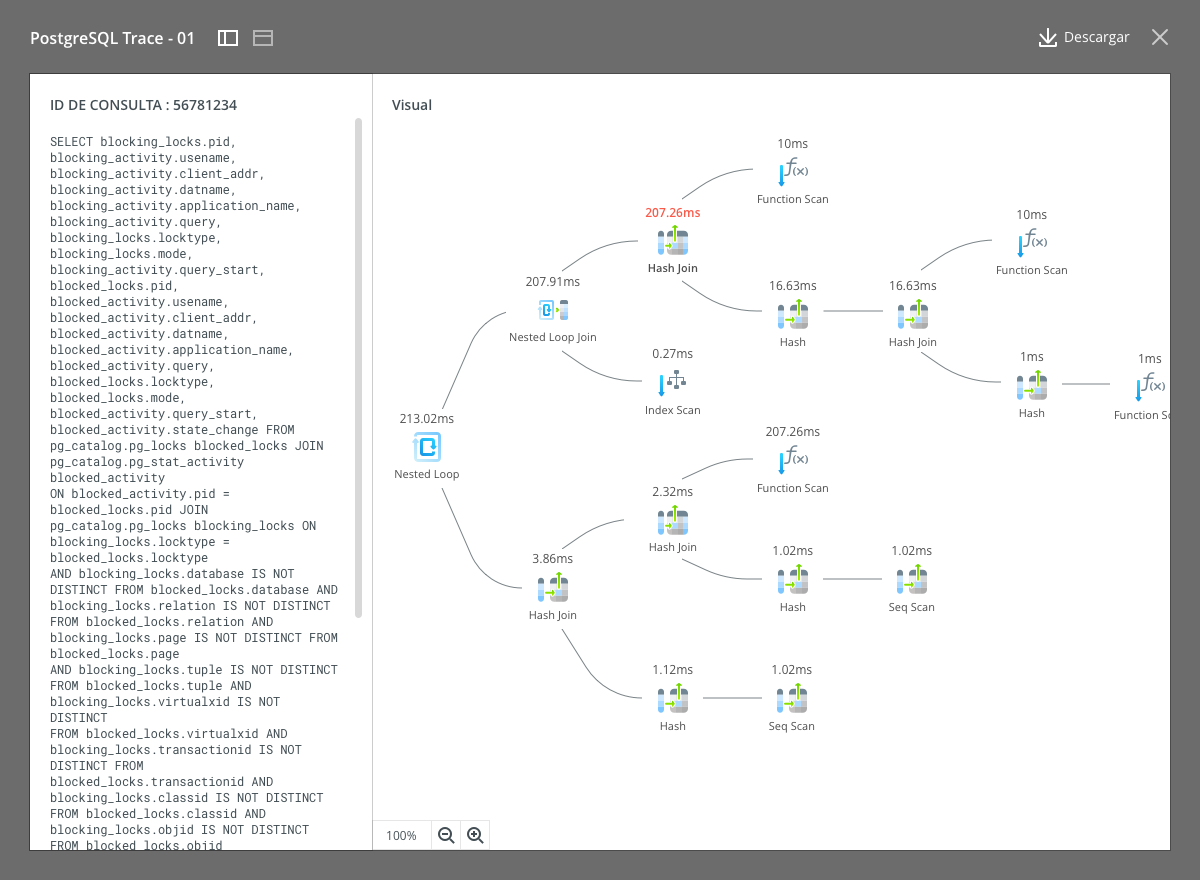Click query line 'SELECT blocking_locks.pid,'

(143, 142)
